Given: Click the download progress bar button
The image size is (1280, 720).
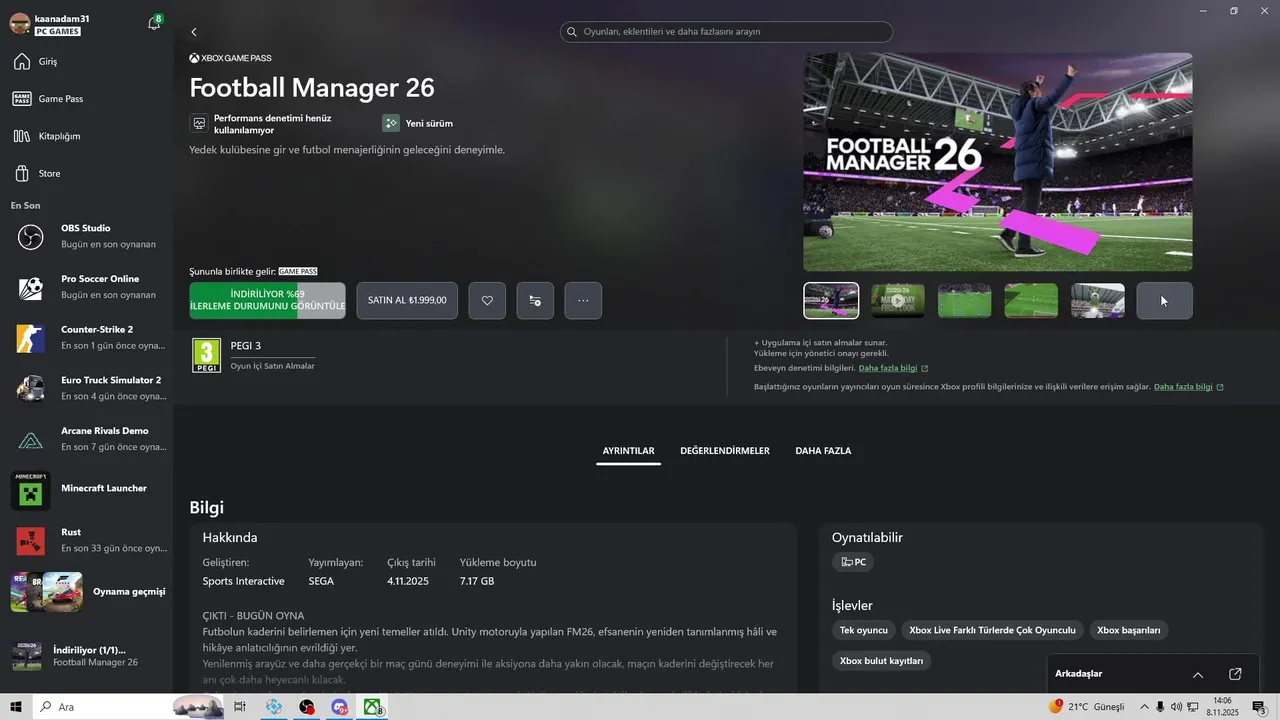Looking at the screenshot, I should pyautogui.click(x=267, y=300).
